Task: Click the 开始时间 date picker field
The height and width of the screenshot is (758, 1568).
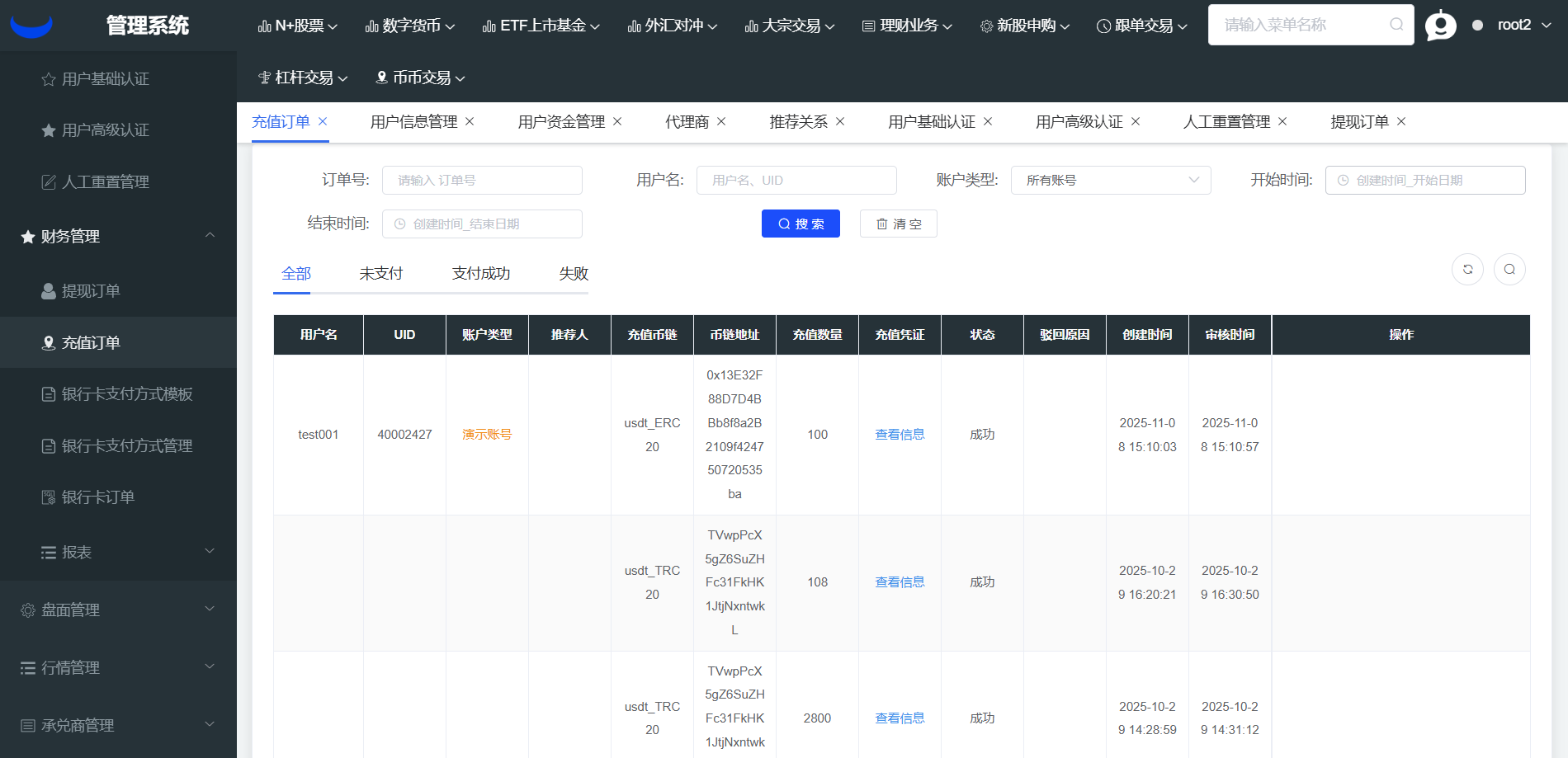Action: pyautogui.click(x=1424, y=181)
